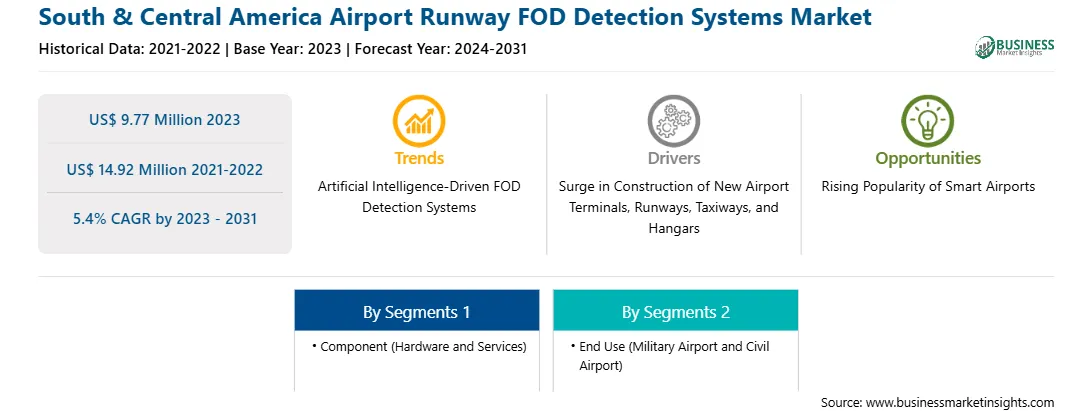Image resolution: width=1092 pixels, height=411 pixels.
Task: Click the 5.4% CAGR by 2023 - 2031 stat
Action: (164, 219)
